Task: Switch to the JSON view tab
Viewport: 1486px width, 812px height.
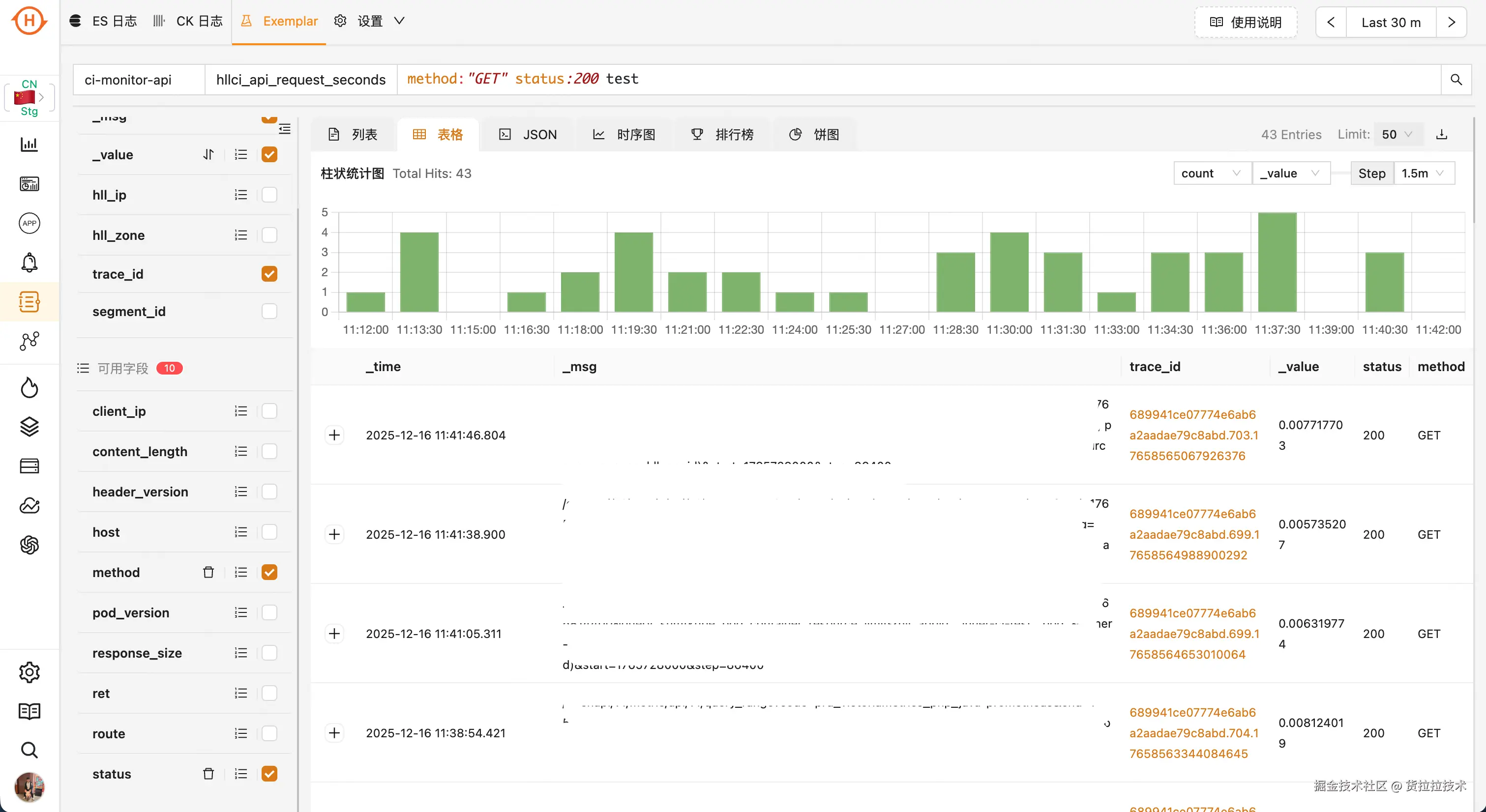Action: click(x=528, y=134)
